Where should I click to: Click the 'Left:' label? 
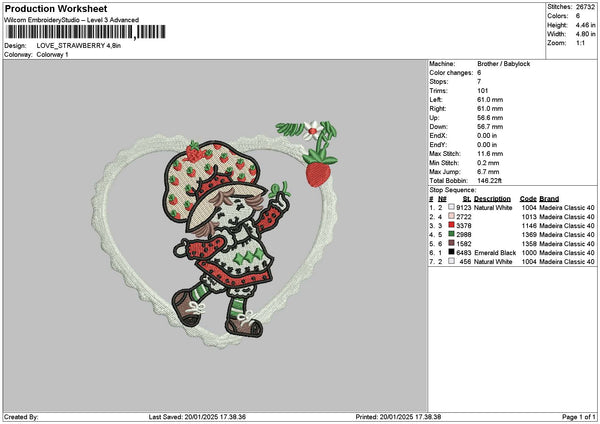click(x=435, y=99)
